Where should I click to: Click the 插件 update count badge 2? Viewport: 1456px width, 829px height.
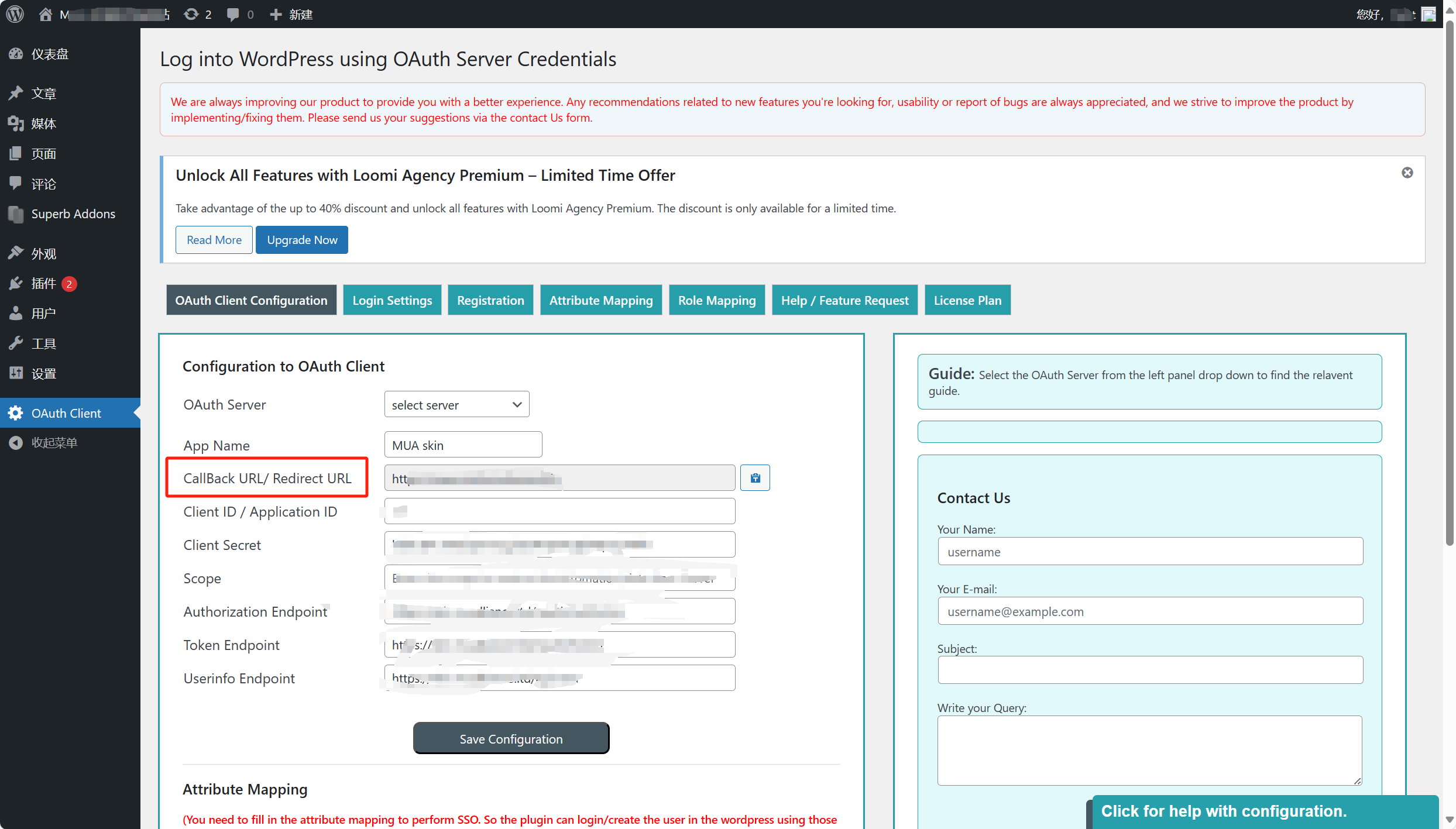pos(69,284)
